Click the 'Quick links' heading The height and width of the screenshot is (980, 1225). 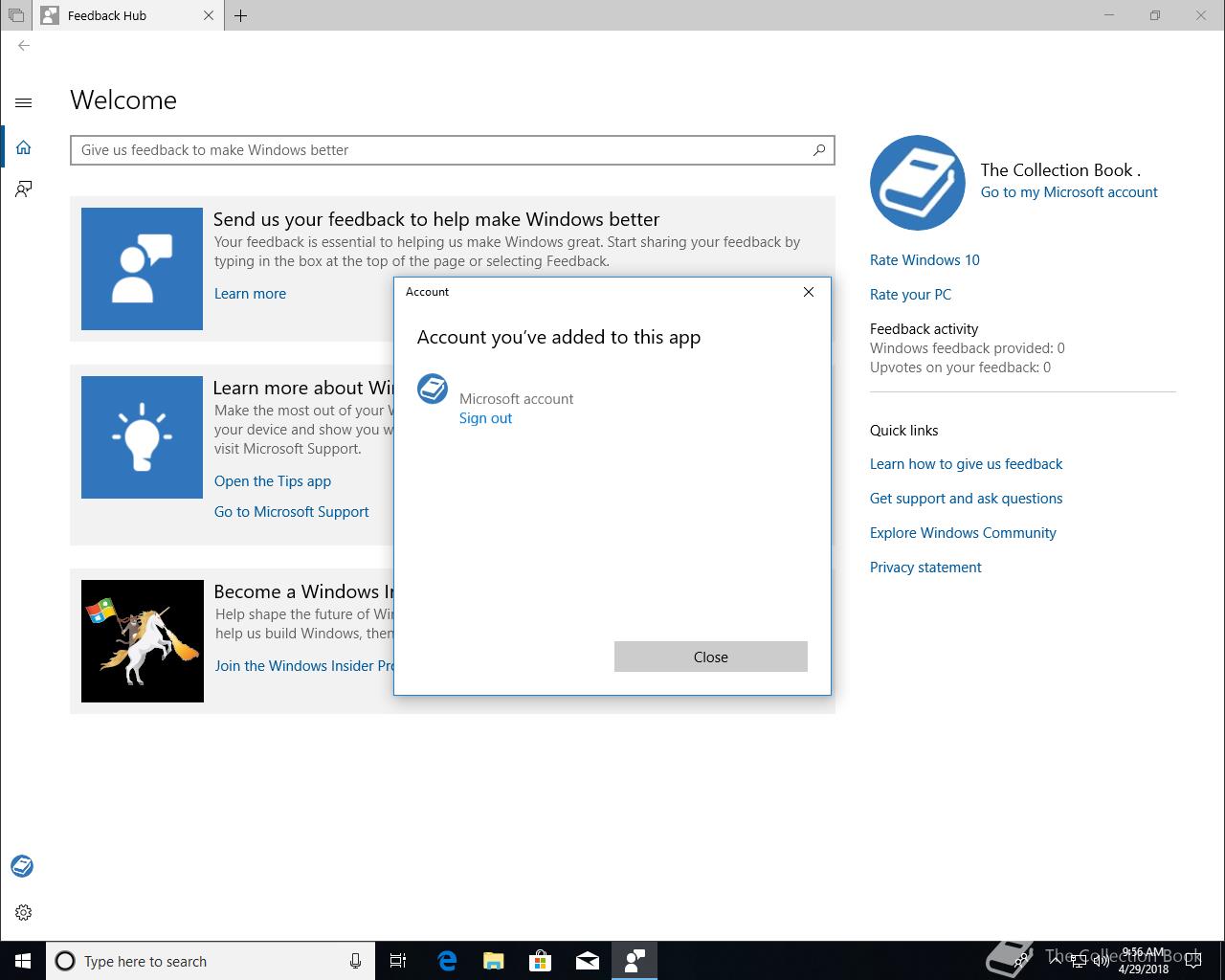[903, 431]
